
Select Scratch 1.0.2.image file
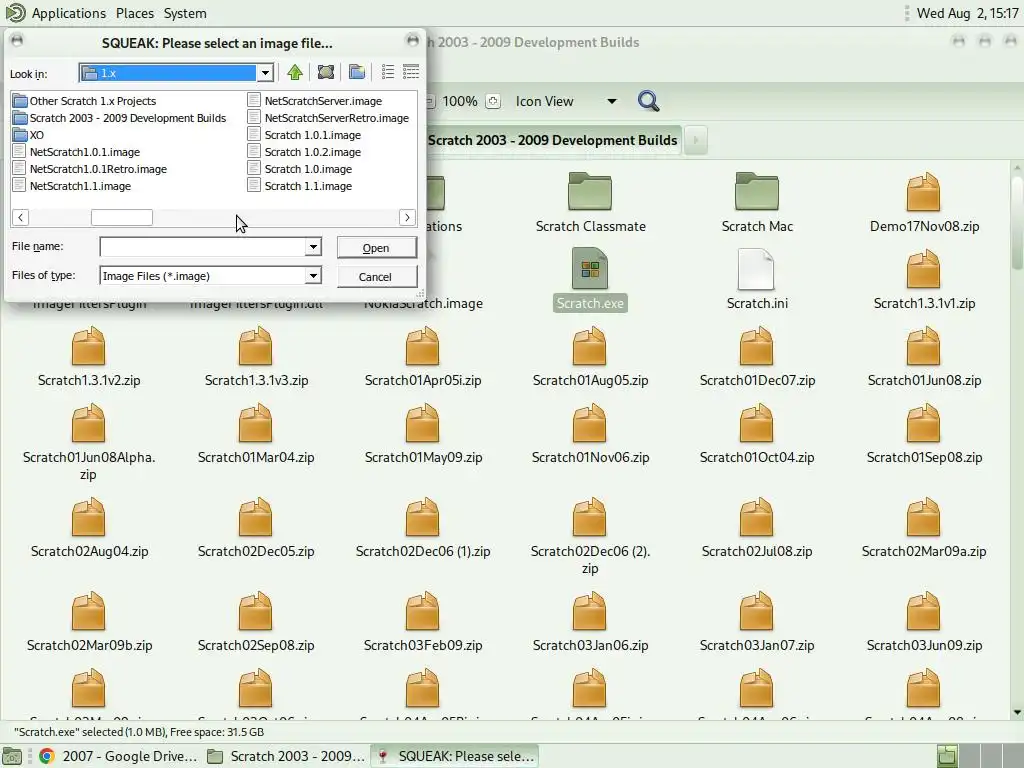(x=304, y=152)
